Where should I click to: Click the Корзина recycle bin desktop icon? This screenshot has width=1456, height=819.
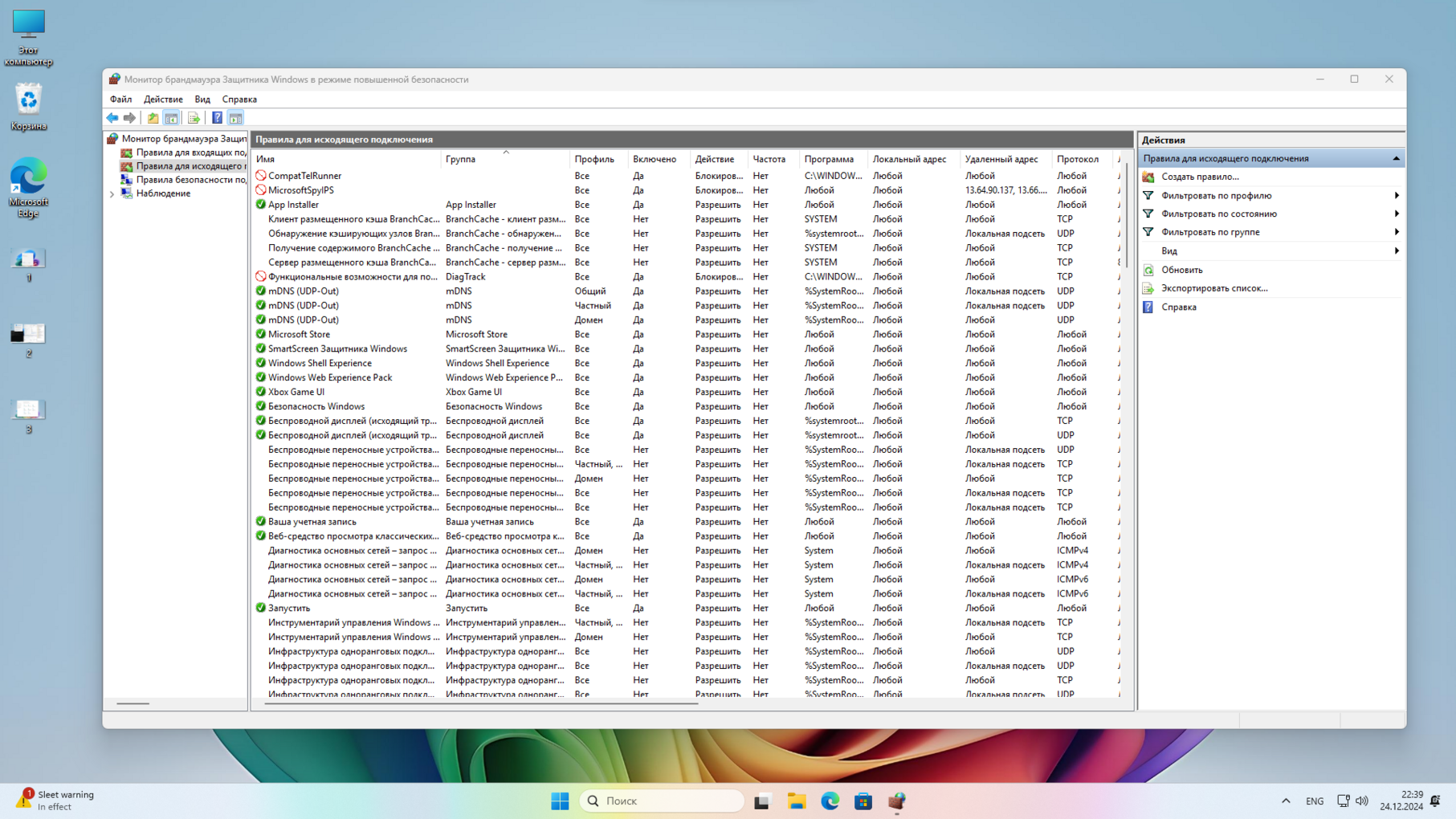[x=28, y=106]
